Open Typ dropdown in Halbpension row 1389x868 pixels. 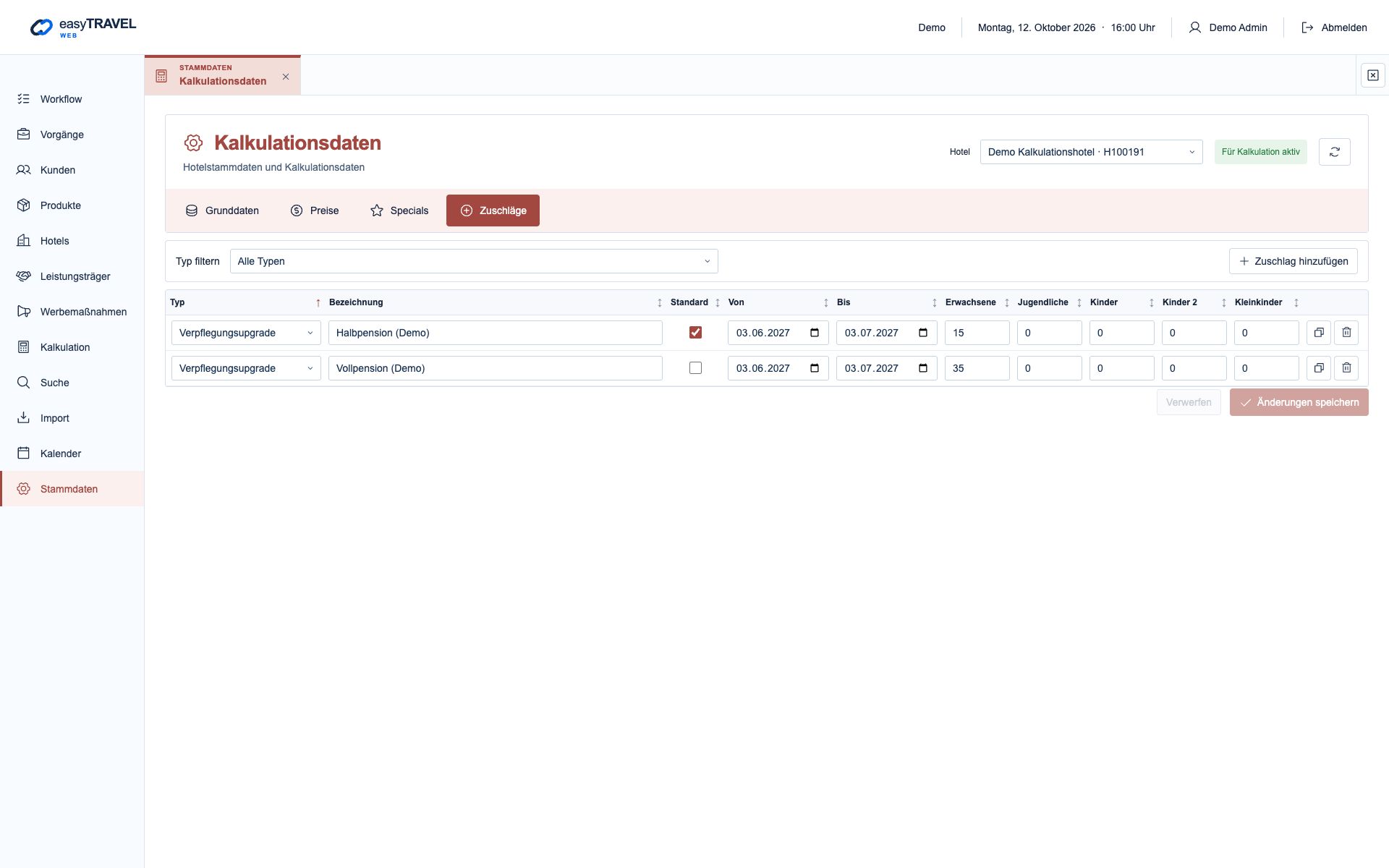click(x=246, y=333)
